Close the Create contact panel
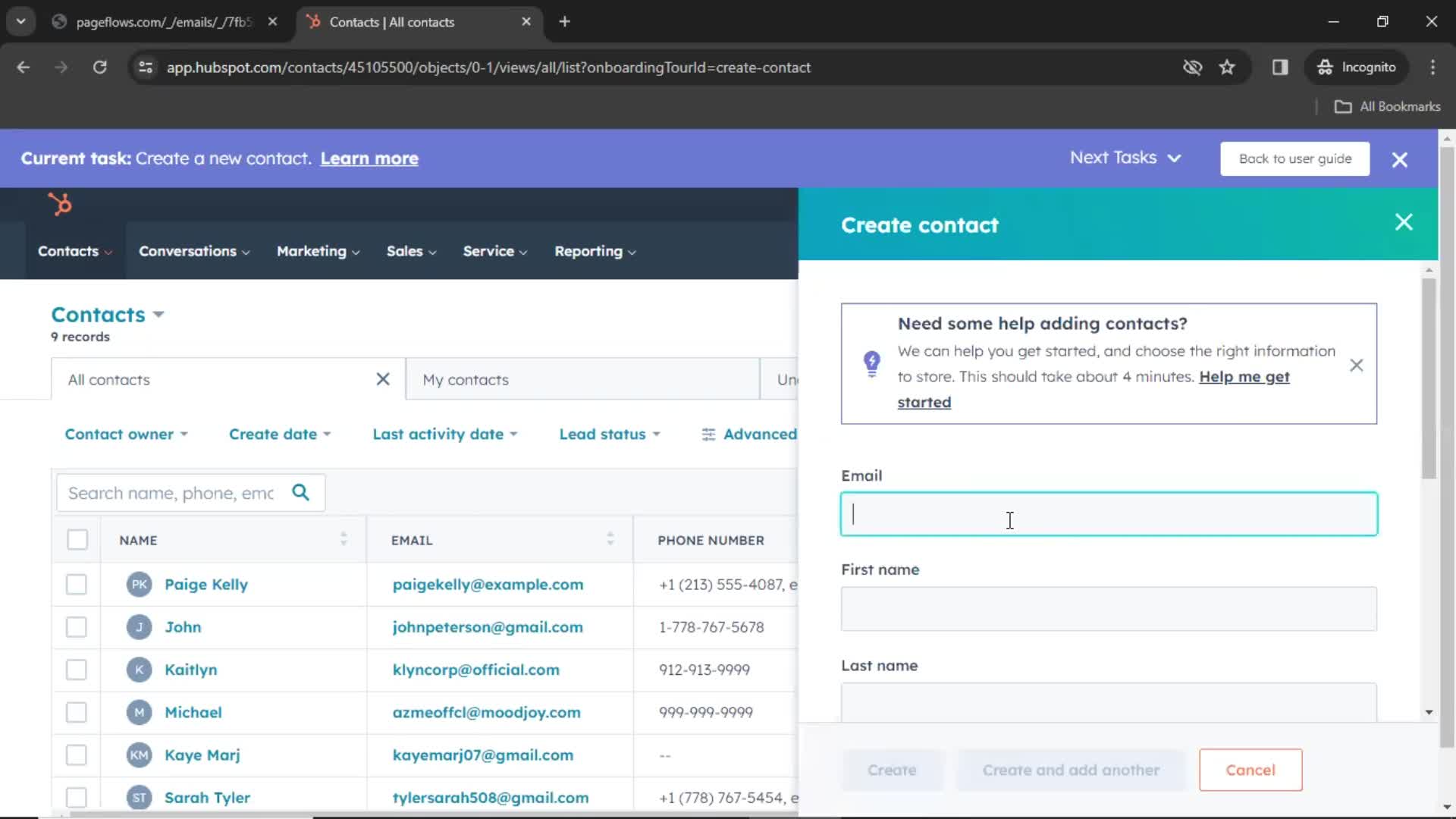Image resolution: width=1456 pixels, height=819 pixels. point(1404,222)
